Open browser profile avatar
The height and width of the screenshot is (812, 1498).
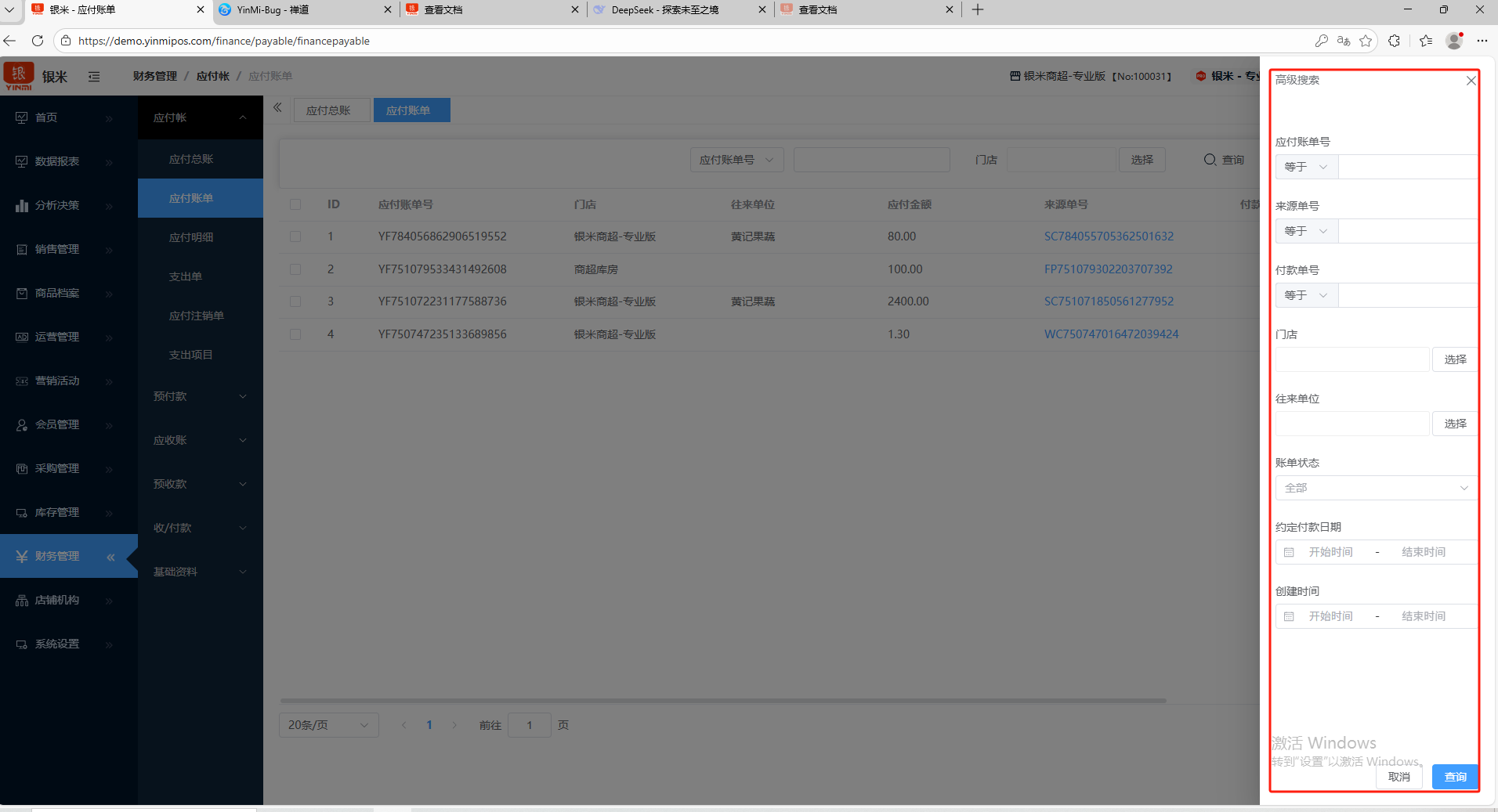[x=1454, y=41]
